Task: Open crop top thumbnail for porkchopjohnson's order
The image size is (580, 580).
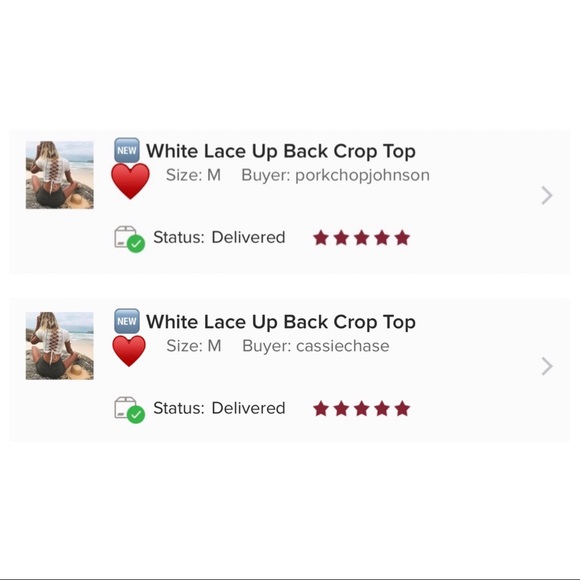Action: [60, 175]
